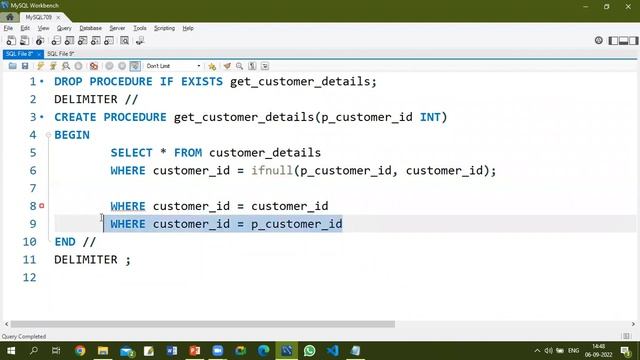This screenshot has width=640, height=360.
Task: Open a script file in this editor
Action: coord(12,66)
